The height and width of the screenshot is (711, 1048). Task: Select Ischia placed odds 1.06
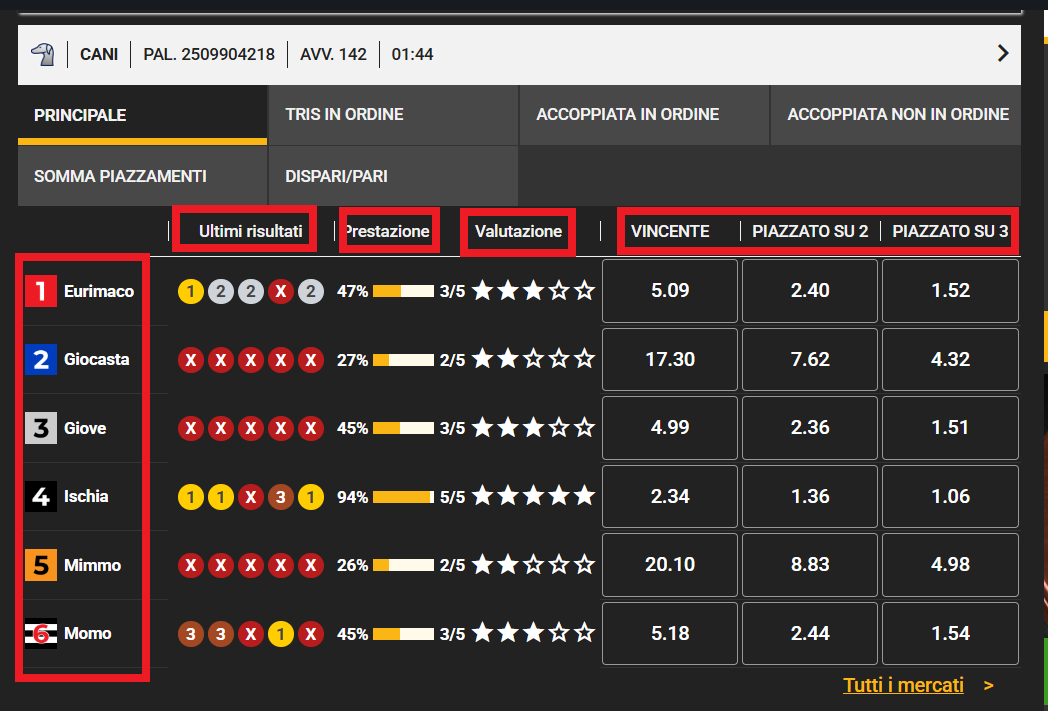[x=950, y=496]
